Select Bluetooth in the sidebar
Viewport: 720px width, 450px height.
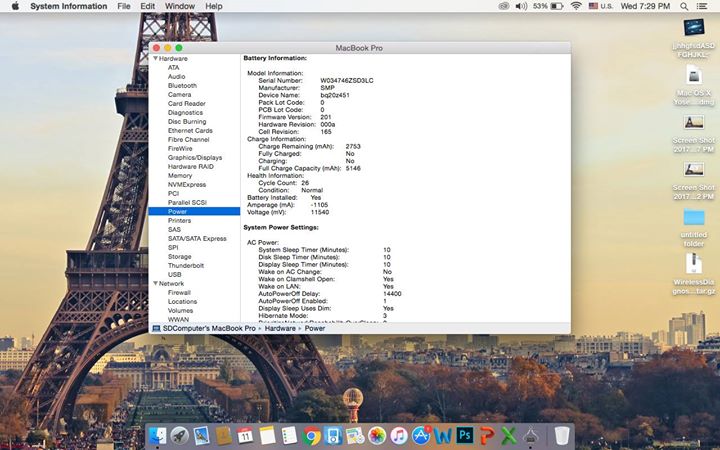pos(182,85)
